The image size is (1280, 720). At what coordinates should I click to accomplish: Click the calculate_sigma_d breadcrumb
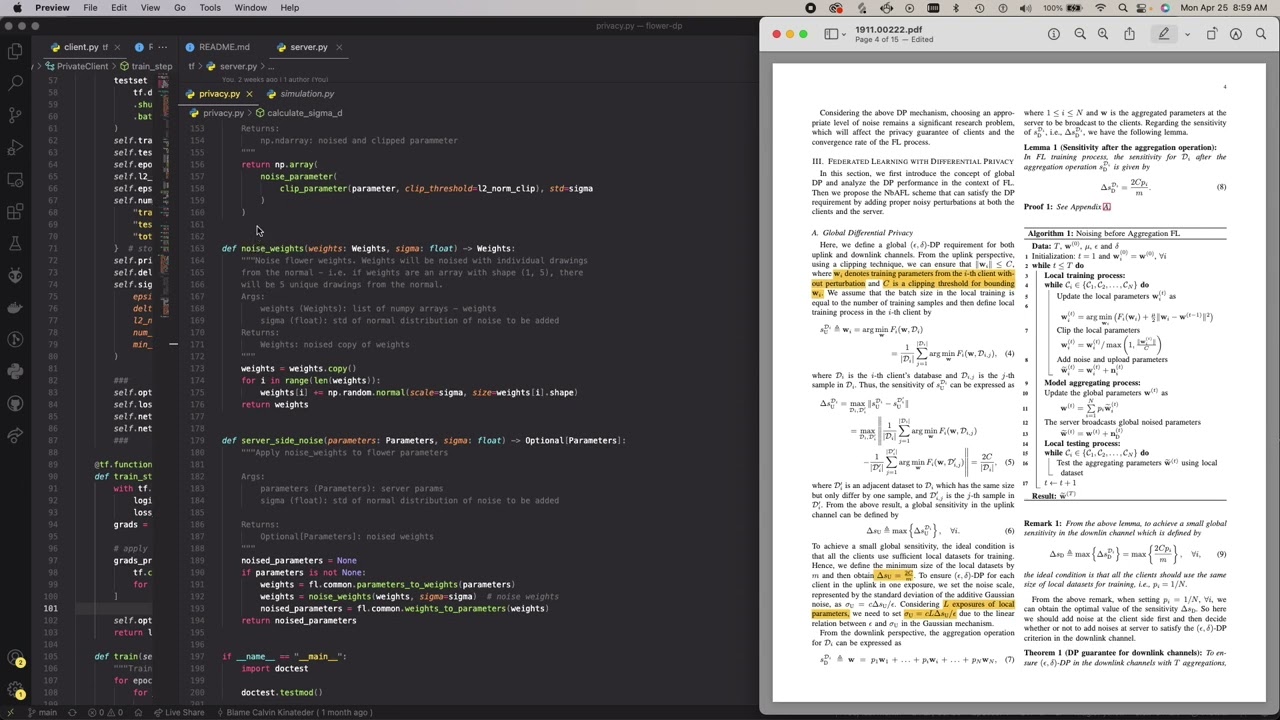tap(305, 113)
